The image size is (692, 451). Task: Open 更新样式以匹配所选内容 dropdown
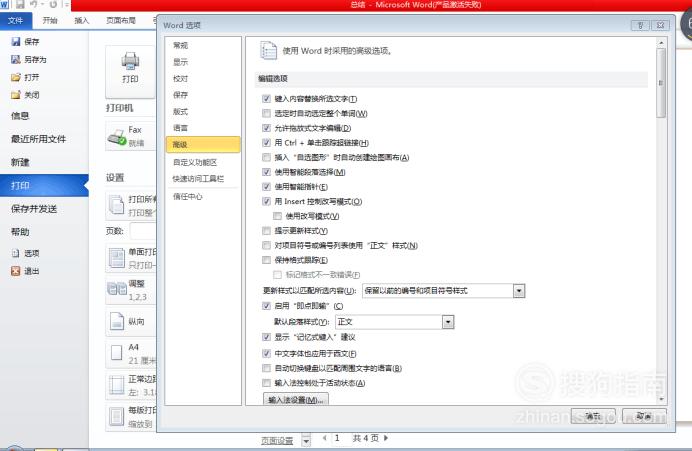[x=519, y=291]
